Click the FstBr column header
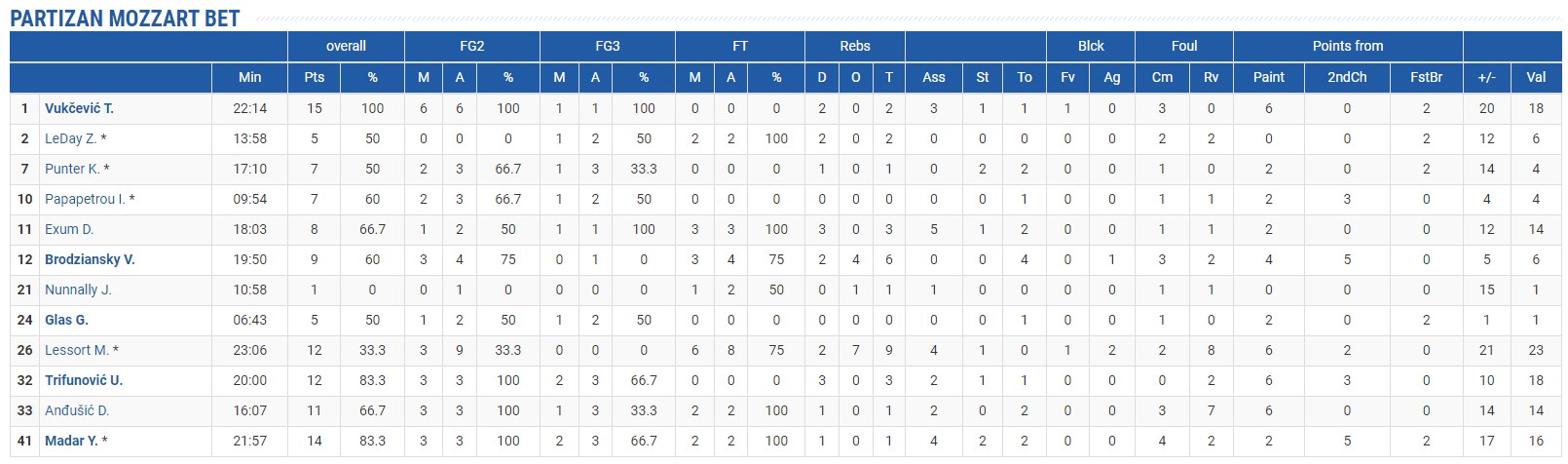 [1426, 77]
